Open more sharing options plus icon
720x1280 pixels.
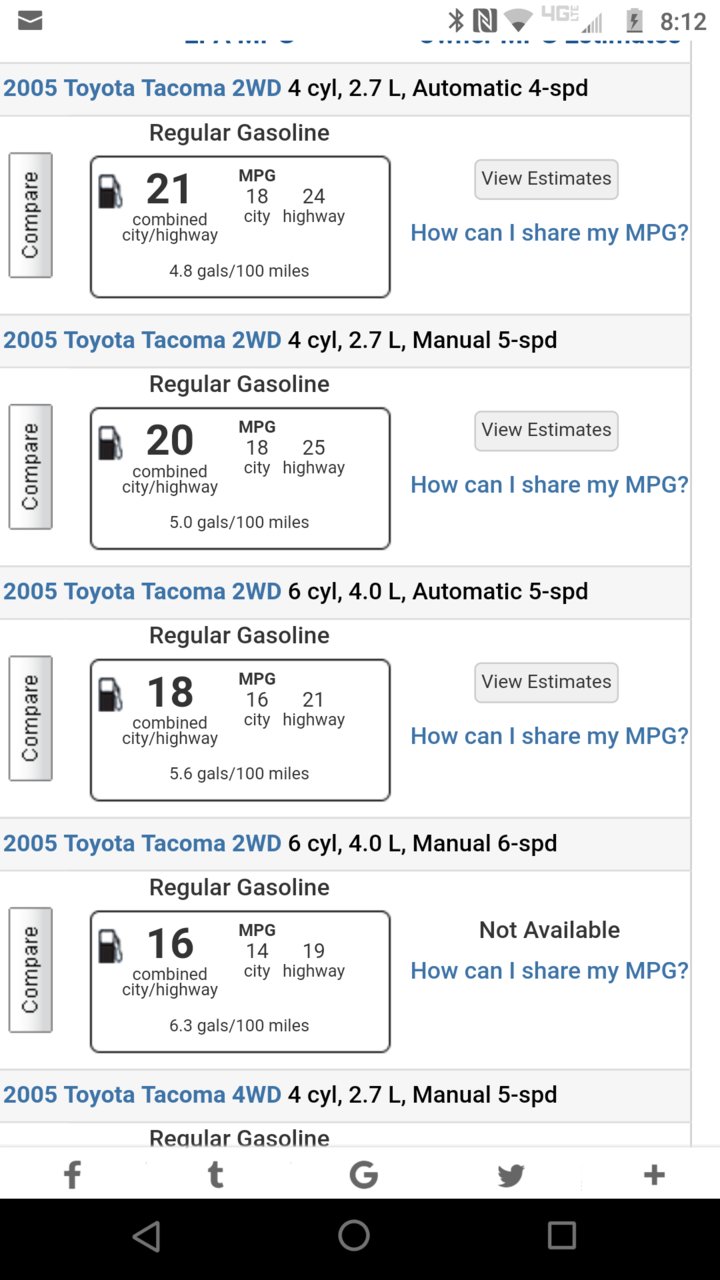point(654,1174)
